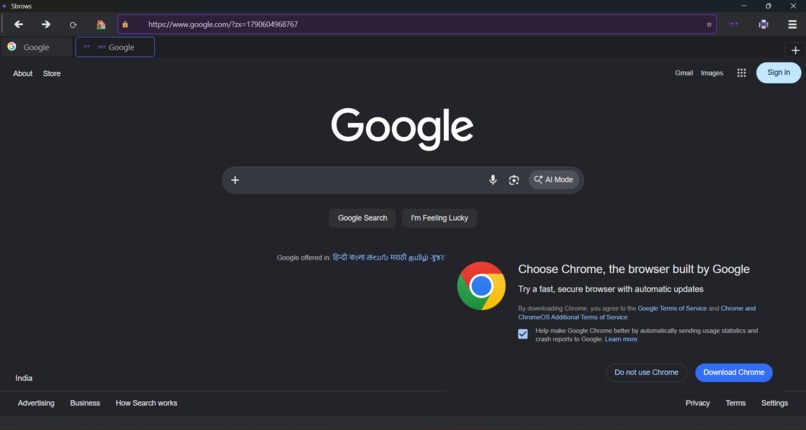Screen dimensions: 806x430
Task: Open the Terms footer link
Action: [x=736, y=403]
